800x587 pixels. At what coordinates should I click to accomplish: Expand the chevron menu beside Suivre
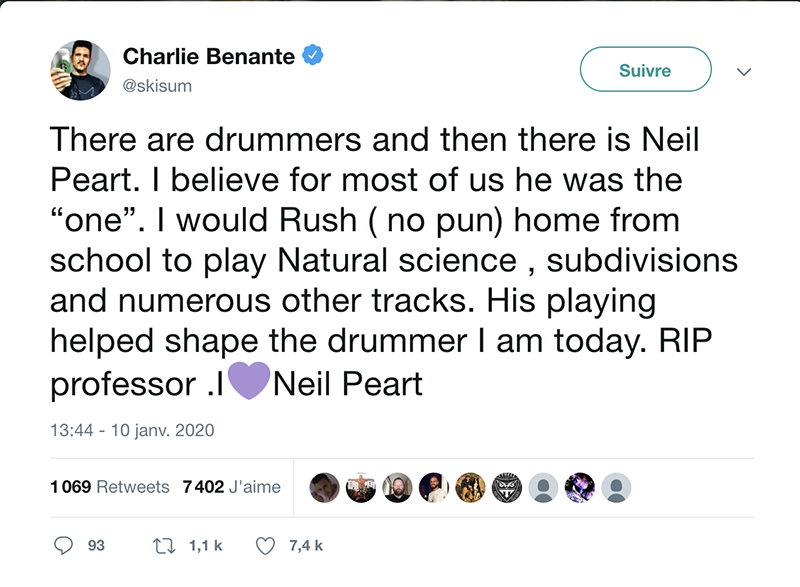743,71
